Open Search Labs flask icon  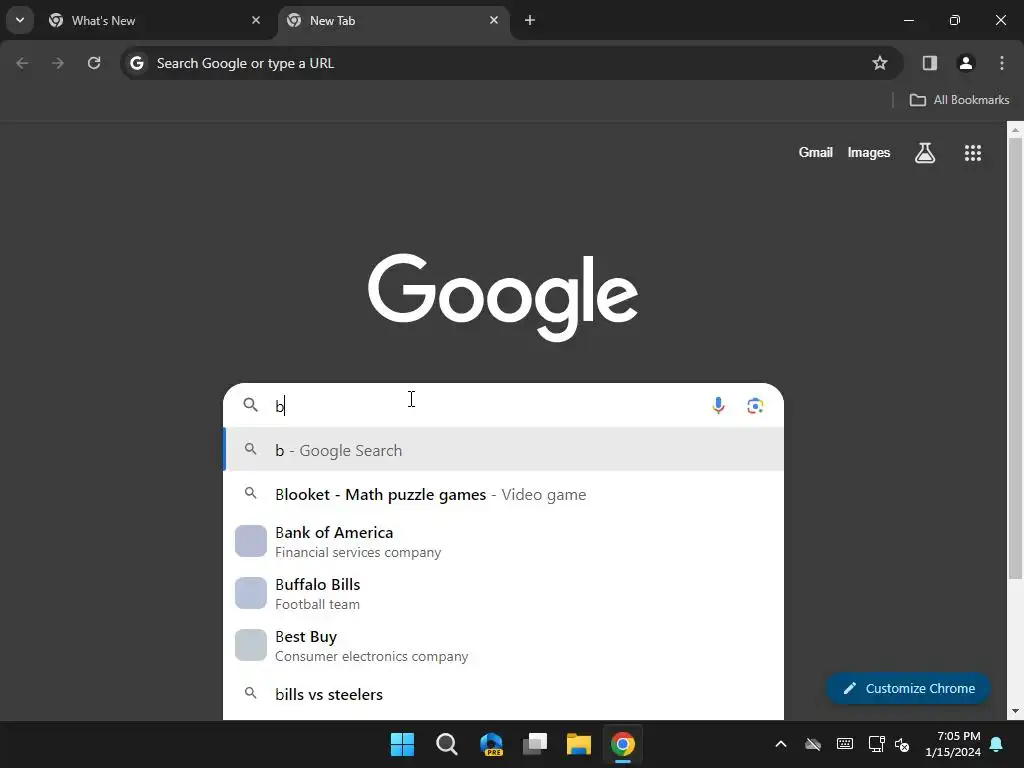point(925,153)
